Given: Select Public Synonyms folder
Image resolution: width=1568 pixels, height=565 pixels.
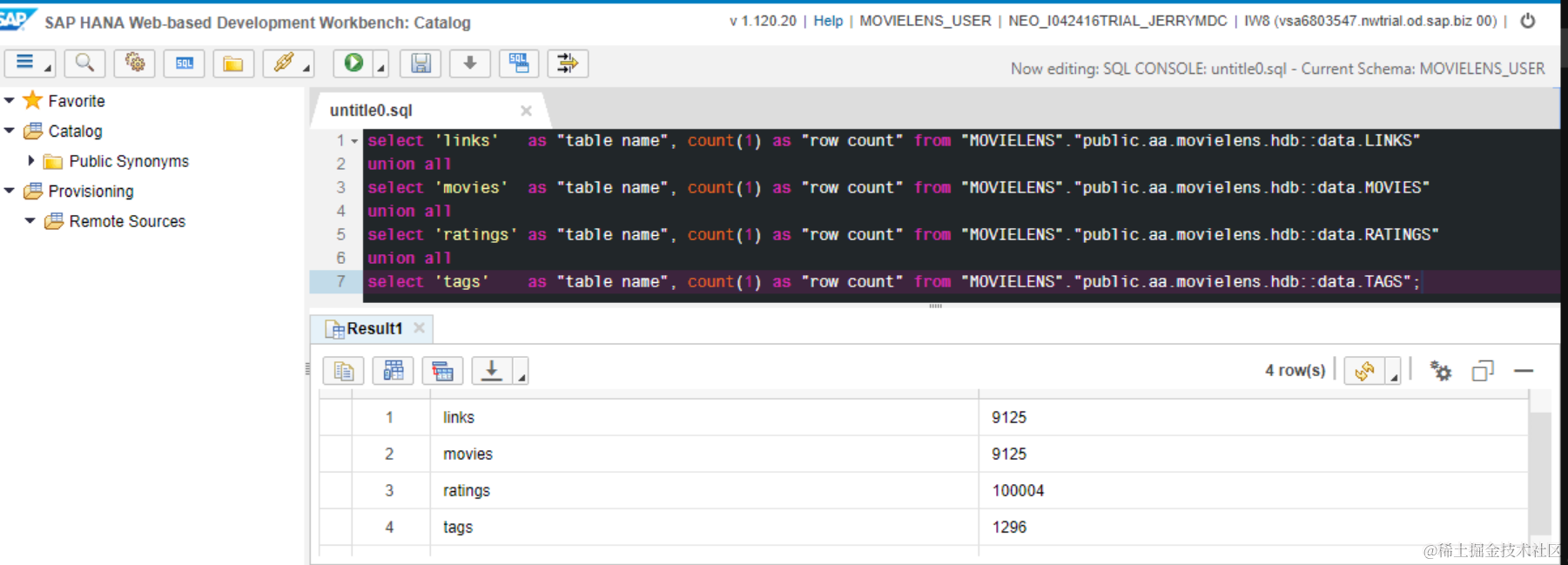Looking at the screenshot, I should click(129, 161).
